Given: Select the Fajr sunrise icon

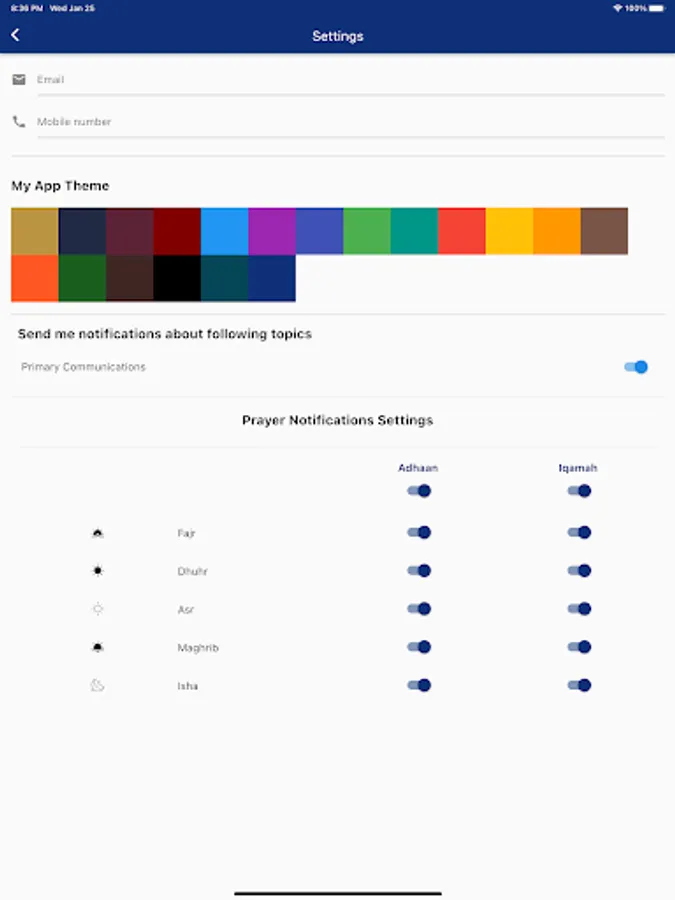Looking at the screenshot, I should [98, 533].
